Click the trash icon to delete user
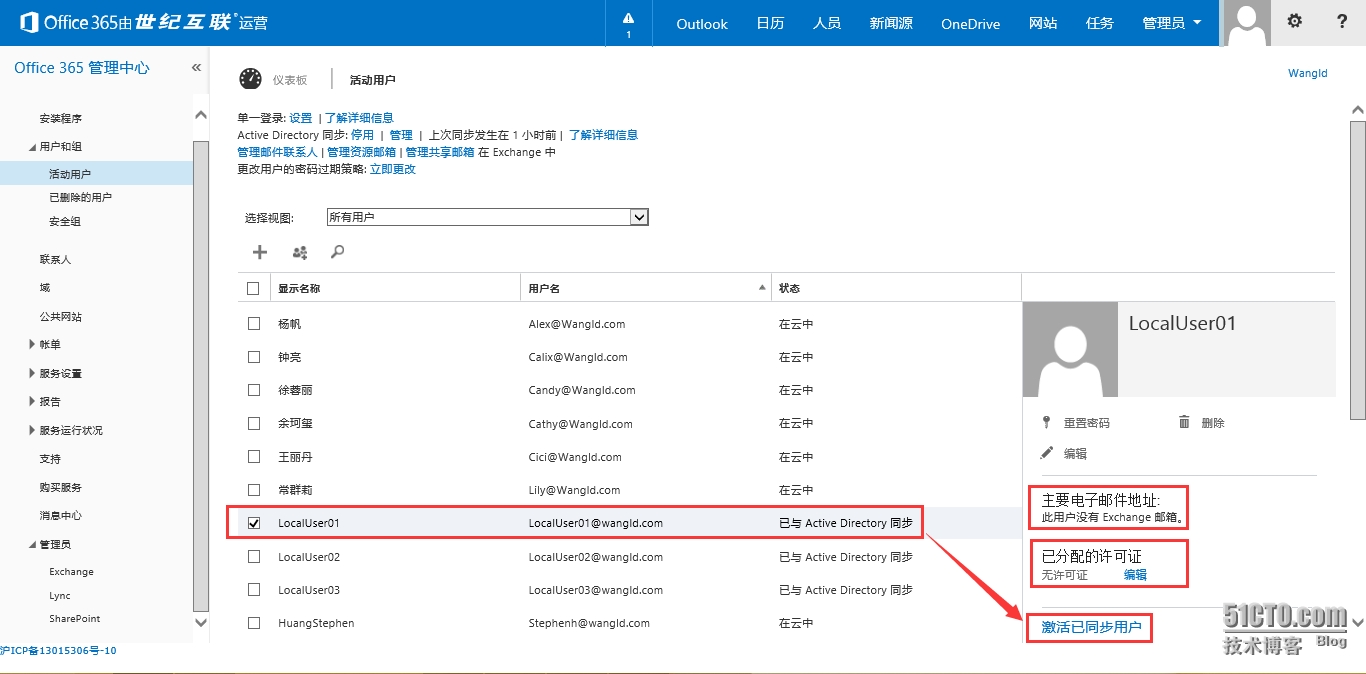1366x674 pixels. tap(1184, 422)
